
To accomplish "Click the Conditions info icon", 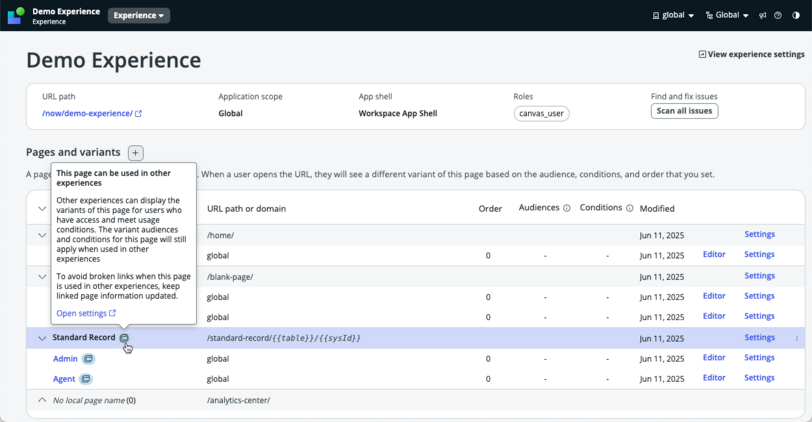I will [629, 208].
